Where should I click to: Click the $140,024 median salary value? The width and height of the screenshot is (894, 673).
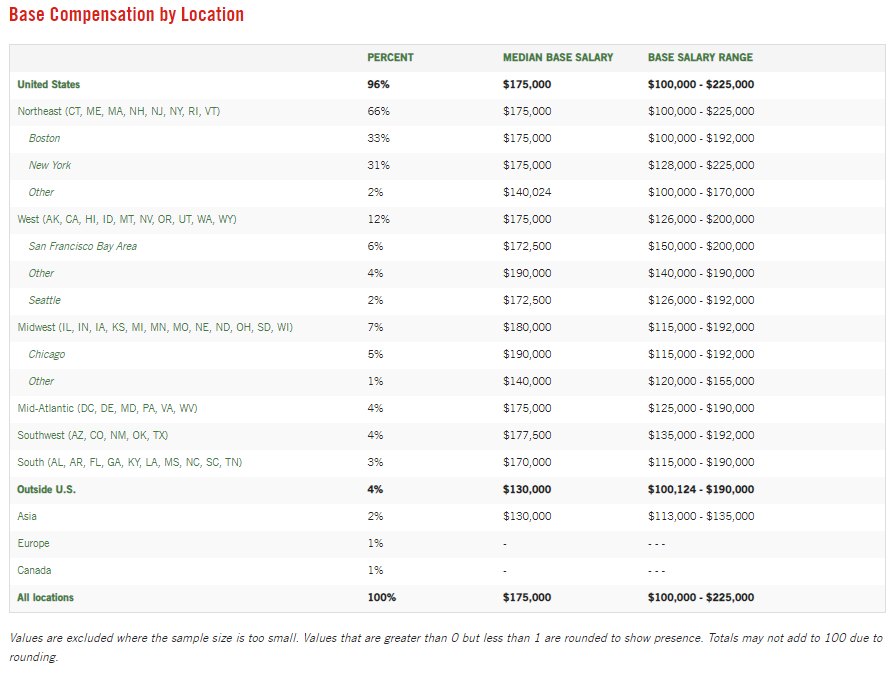point(526,193)
